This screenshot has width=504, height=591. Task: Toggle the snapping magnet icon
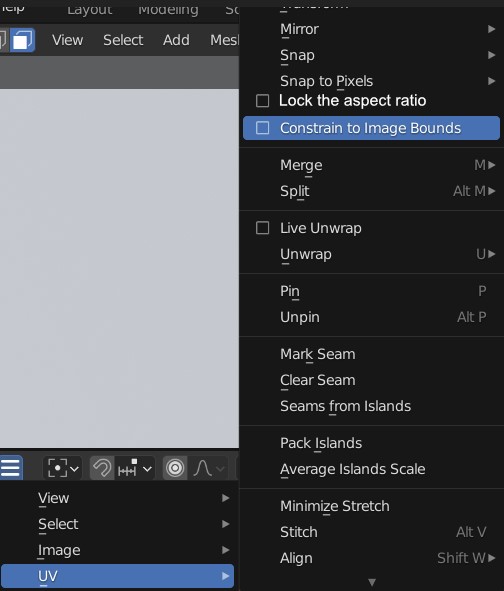(102, 469)
